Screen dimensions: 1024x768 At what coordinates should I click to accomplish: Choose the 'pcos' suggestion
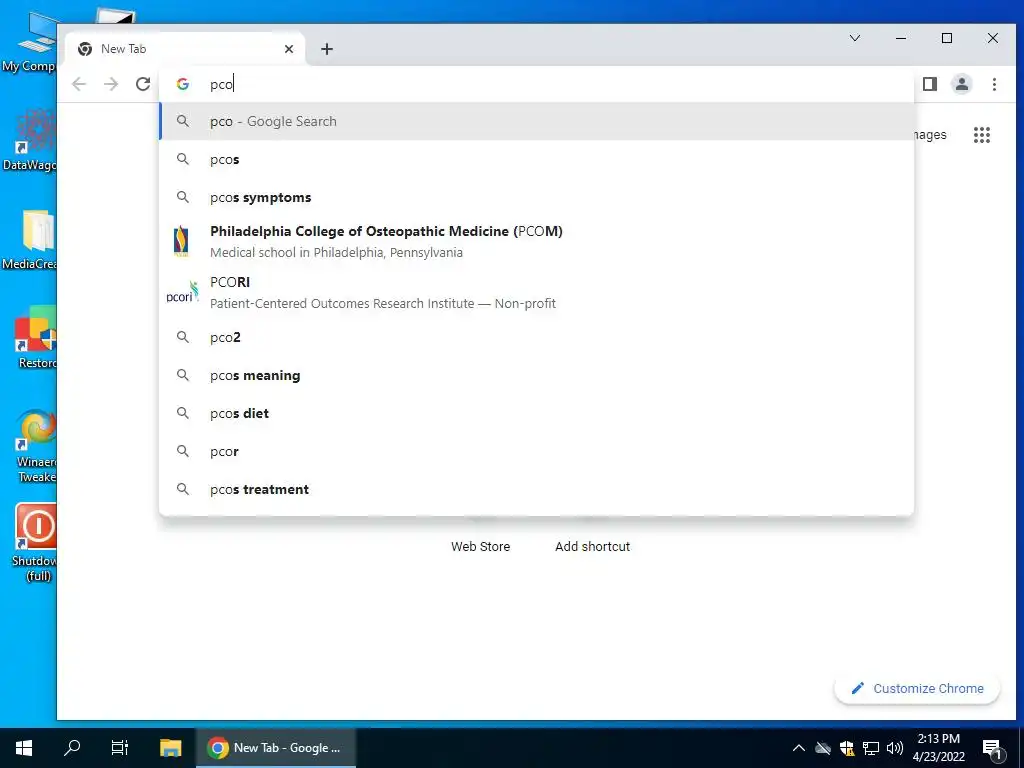pos(536,159)
